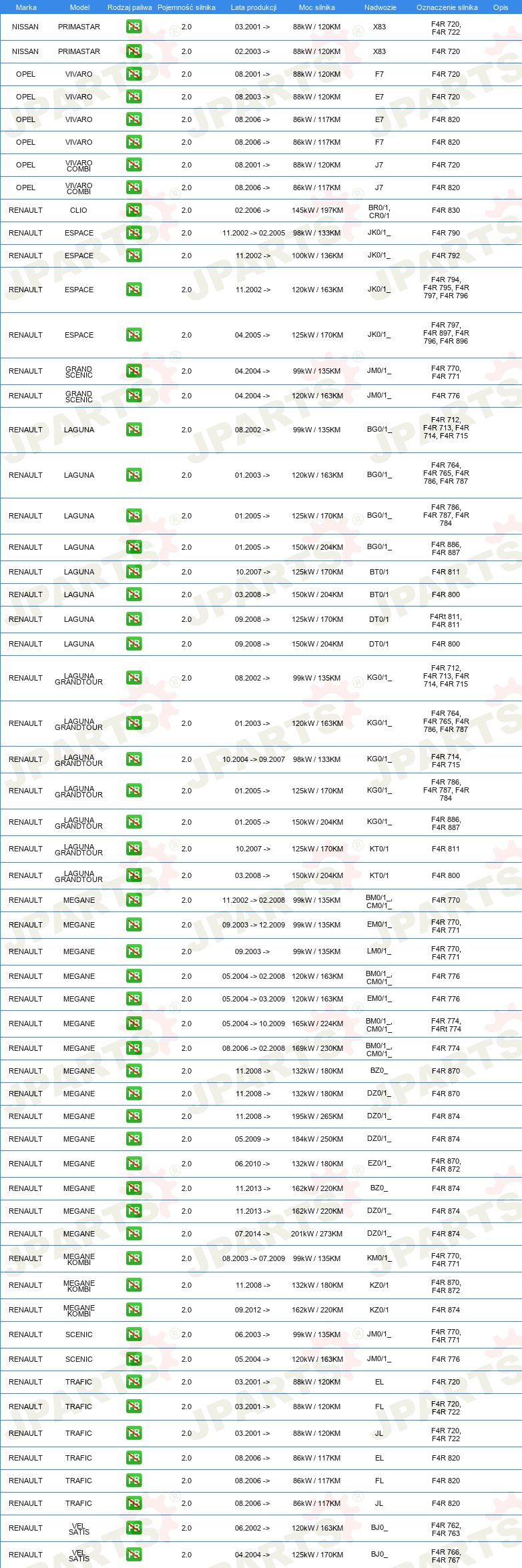Click fuel icon in Megane 06.2010 row

134,1164
